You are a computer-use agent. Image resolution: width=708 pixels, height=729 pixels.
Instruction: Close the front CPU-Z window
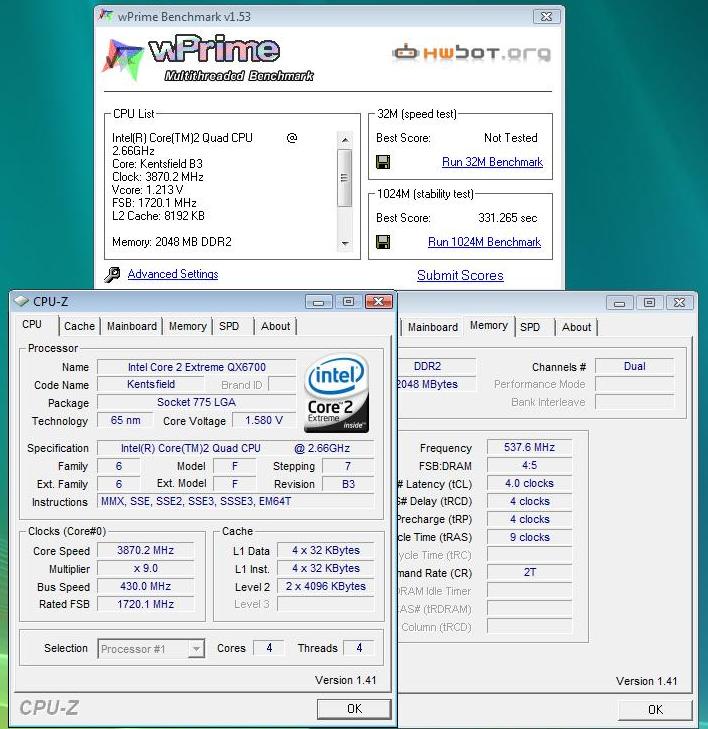point(379,302)
